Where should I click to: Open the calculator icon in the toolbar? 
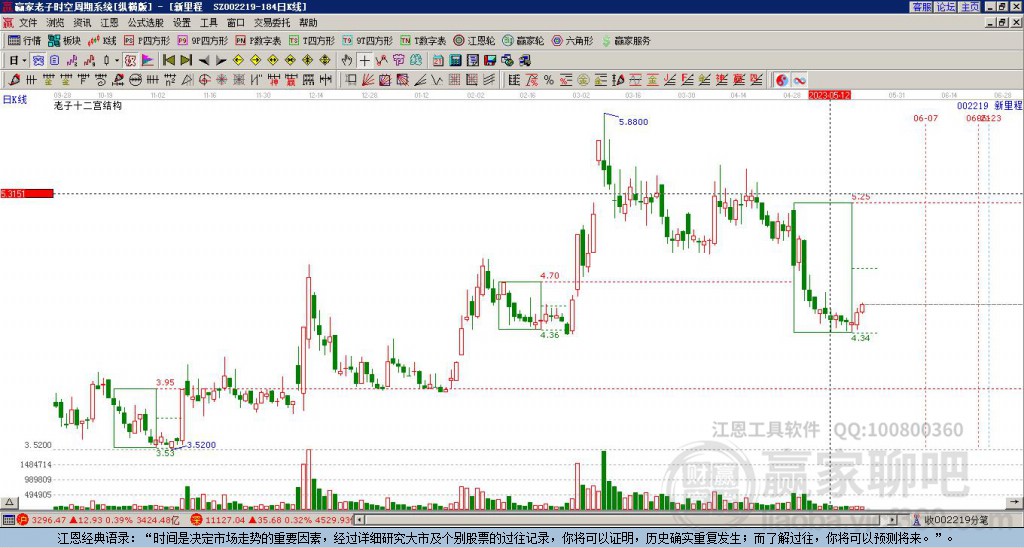coord(455,60)
